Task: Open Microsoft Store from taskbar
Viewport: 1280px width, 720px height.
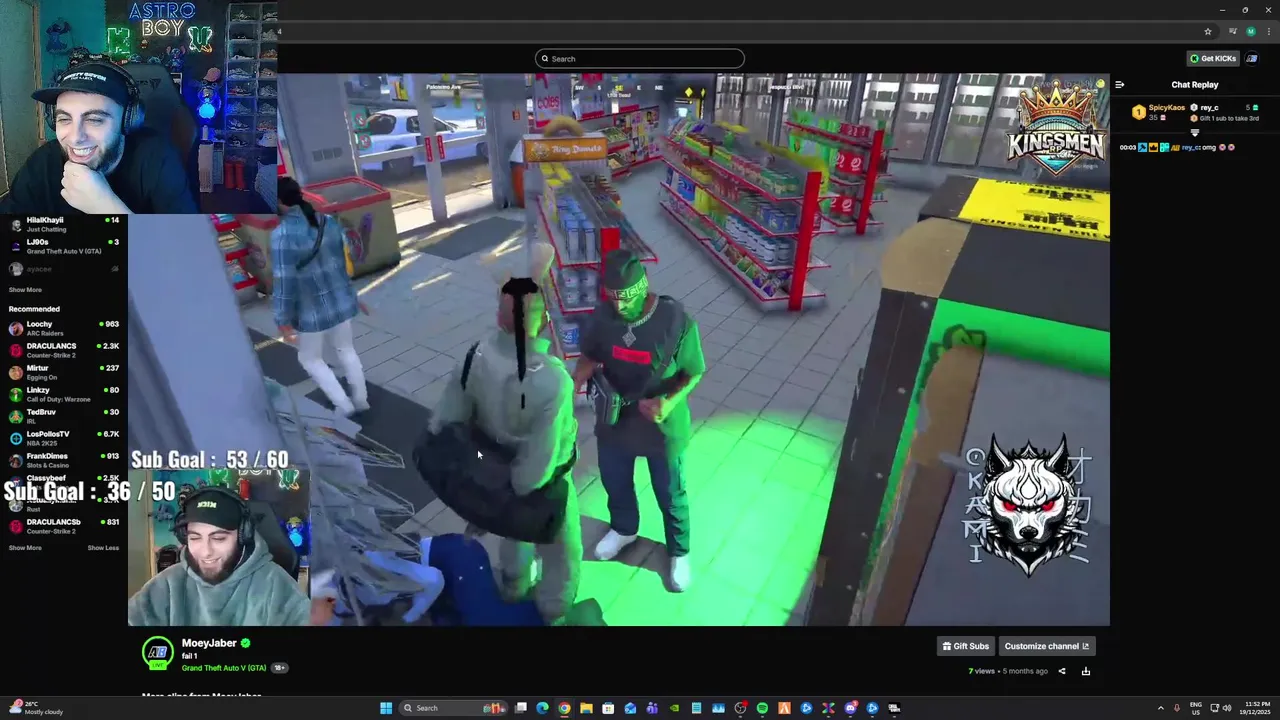Action: coord(608,708)
